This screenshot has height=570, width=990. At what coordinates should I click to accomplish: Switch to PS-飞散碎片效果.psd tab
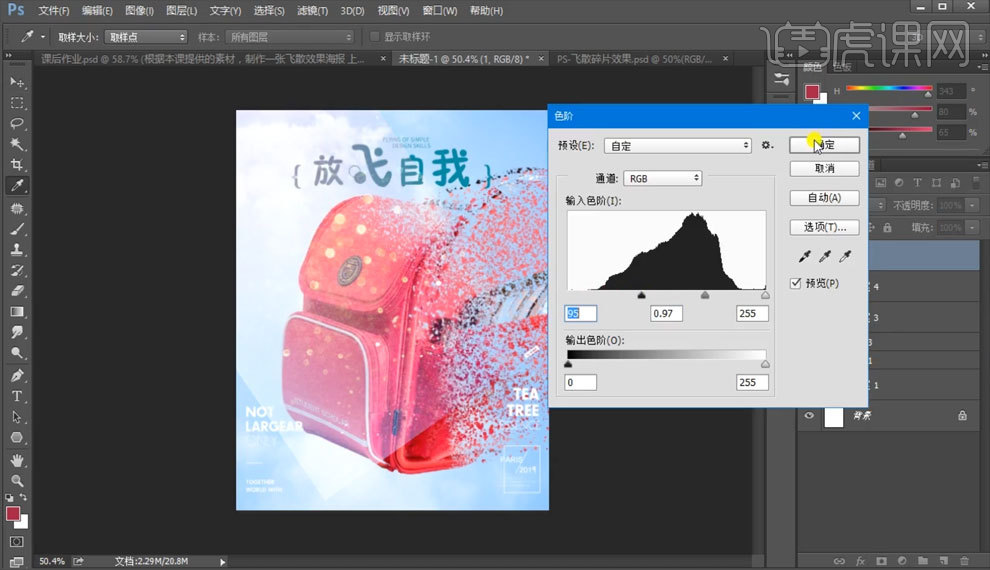[634, 59]
